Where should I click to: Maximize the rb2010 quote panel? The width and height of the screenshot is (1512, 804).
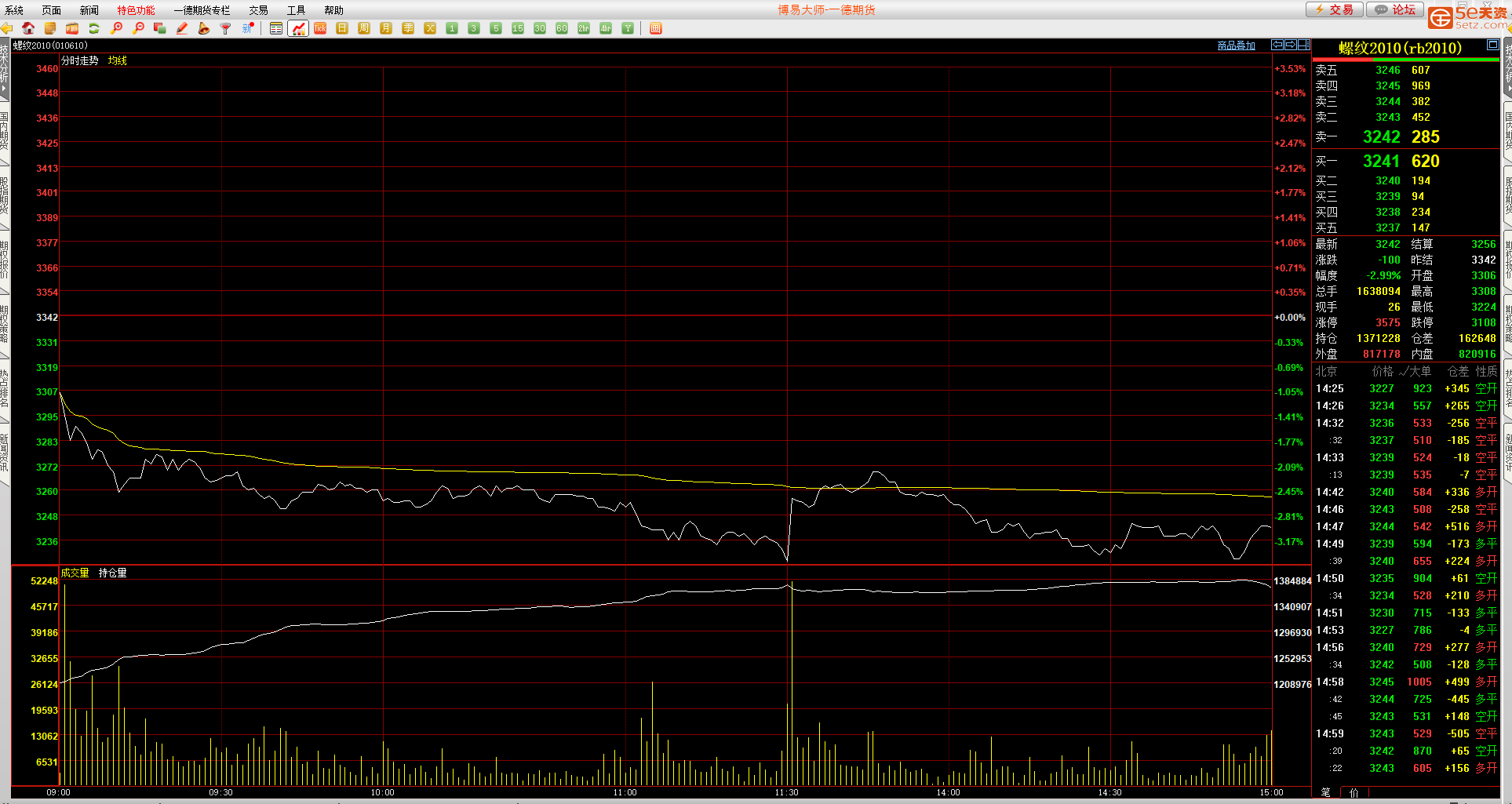click(1492, 45)
